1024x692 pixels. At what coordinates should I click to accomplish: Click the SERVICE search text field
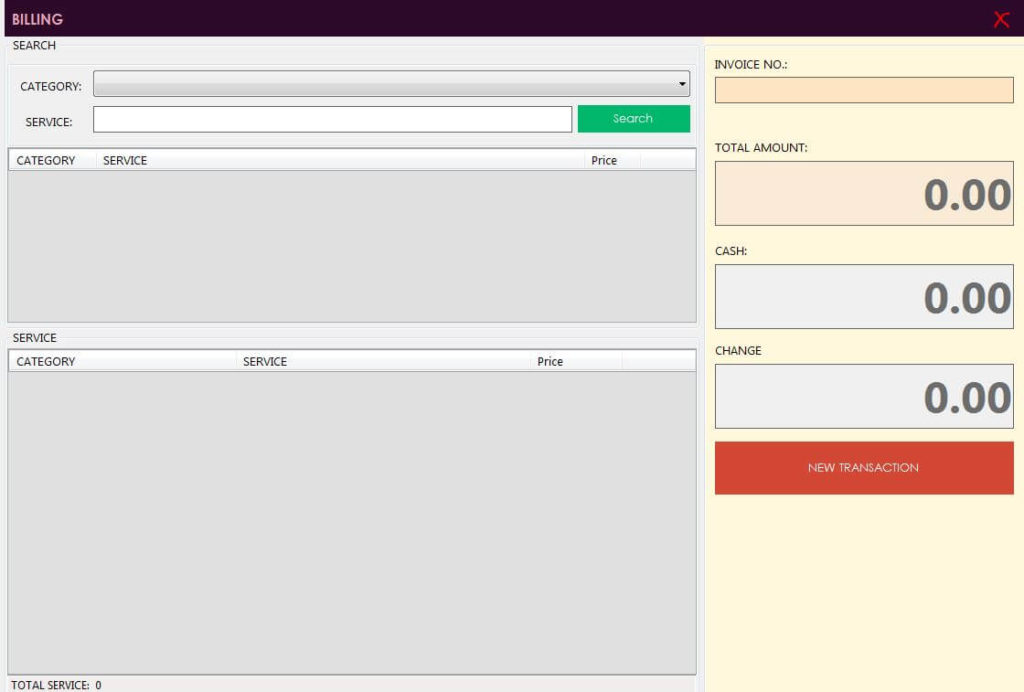[x=332, y=119]
